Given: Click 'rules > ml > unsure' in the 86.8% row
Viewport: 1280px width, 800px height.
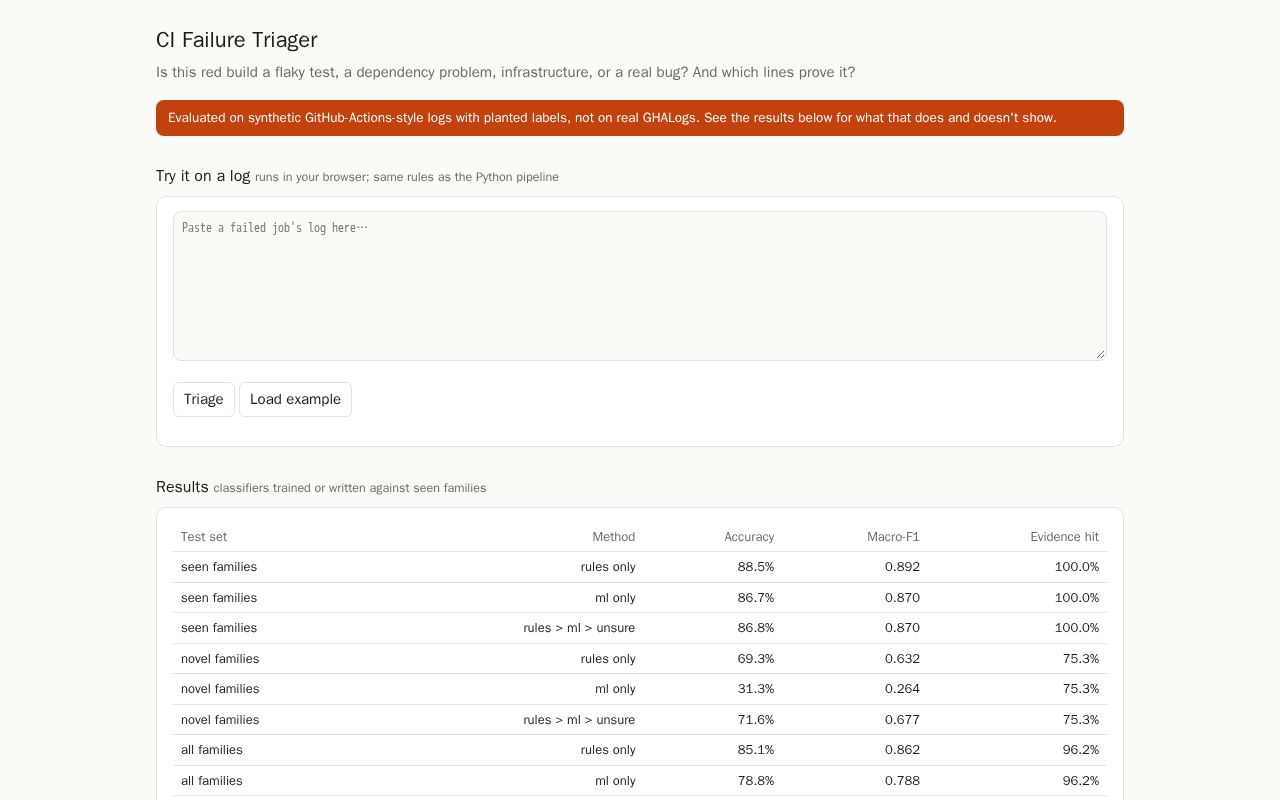Looking at the screenshot, I should coord(579,628).
